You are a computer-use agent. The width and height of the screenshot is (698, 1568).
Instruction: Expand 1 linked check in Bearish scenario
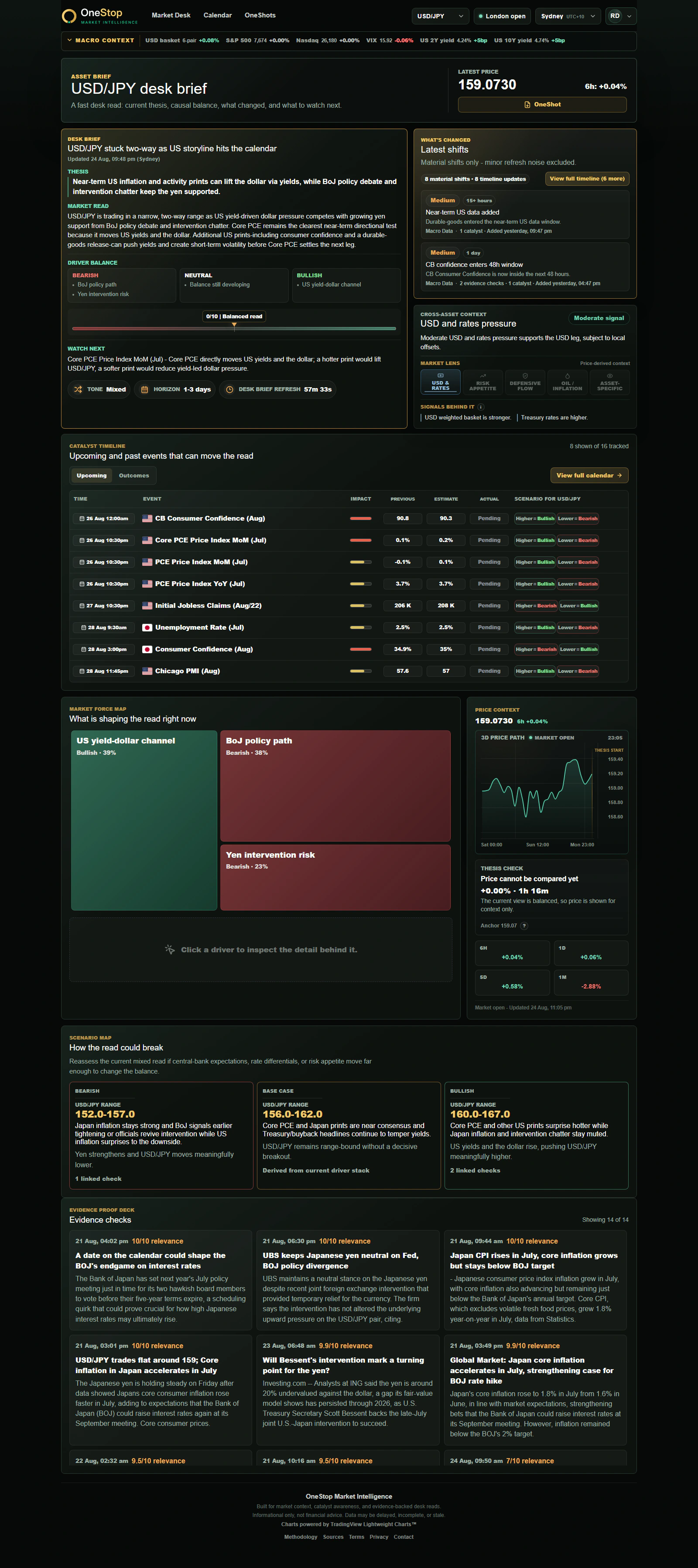pyautogui.click(x=98, y=1179)
